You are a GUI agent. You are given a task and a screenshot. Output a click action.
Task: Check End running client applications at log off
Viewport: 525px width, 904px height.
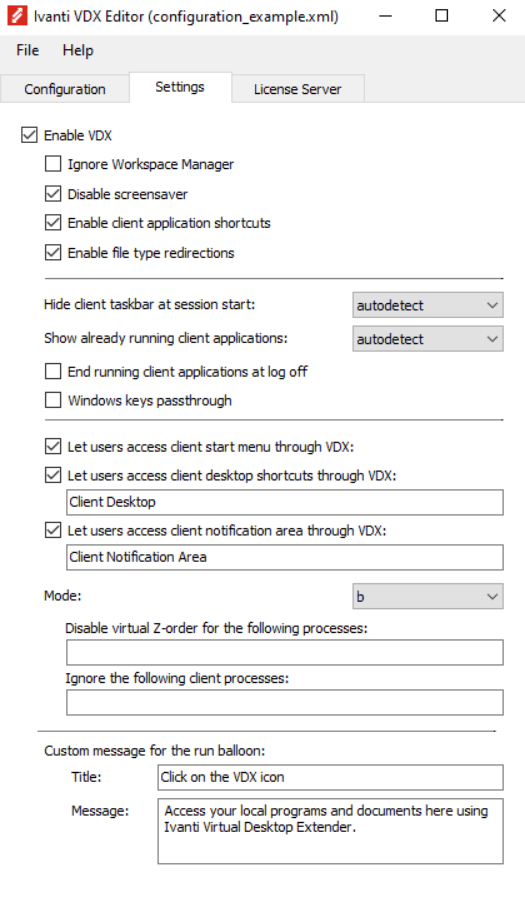click(53, 371)
